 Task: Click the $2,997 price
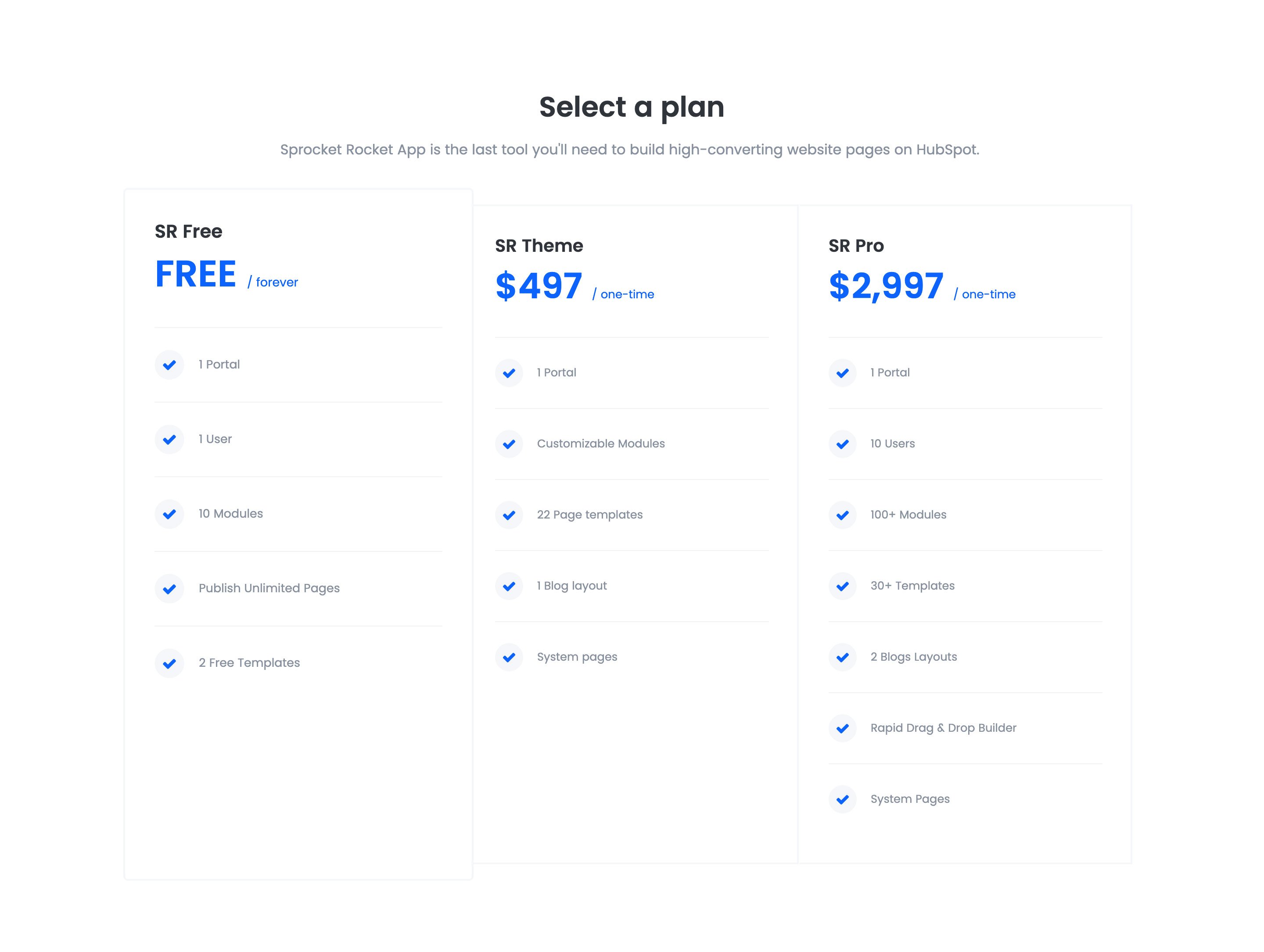click(886, 286)
